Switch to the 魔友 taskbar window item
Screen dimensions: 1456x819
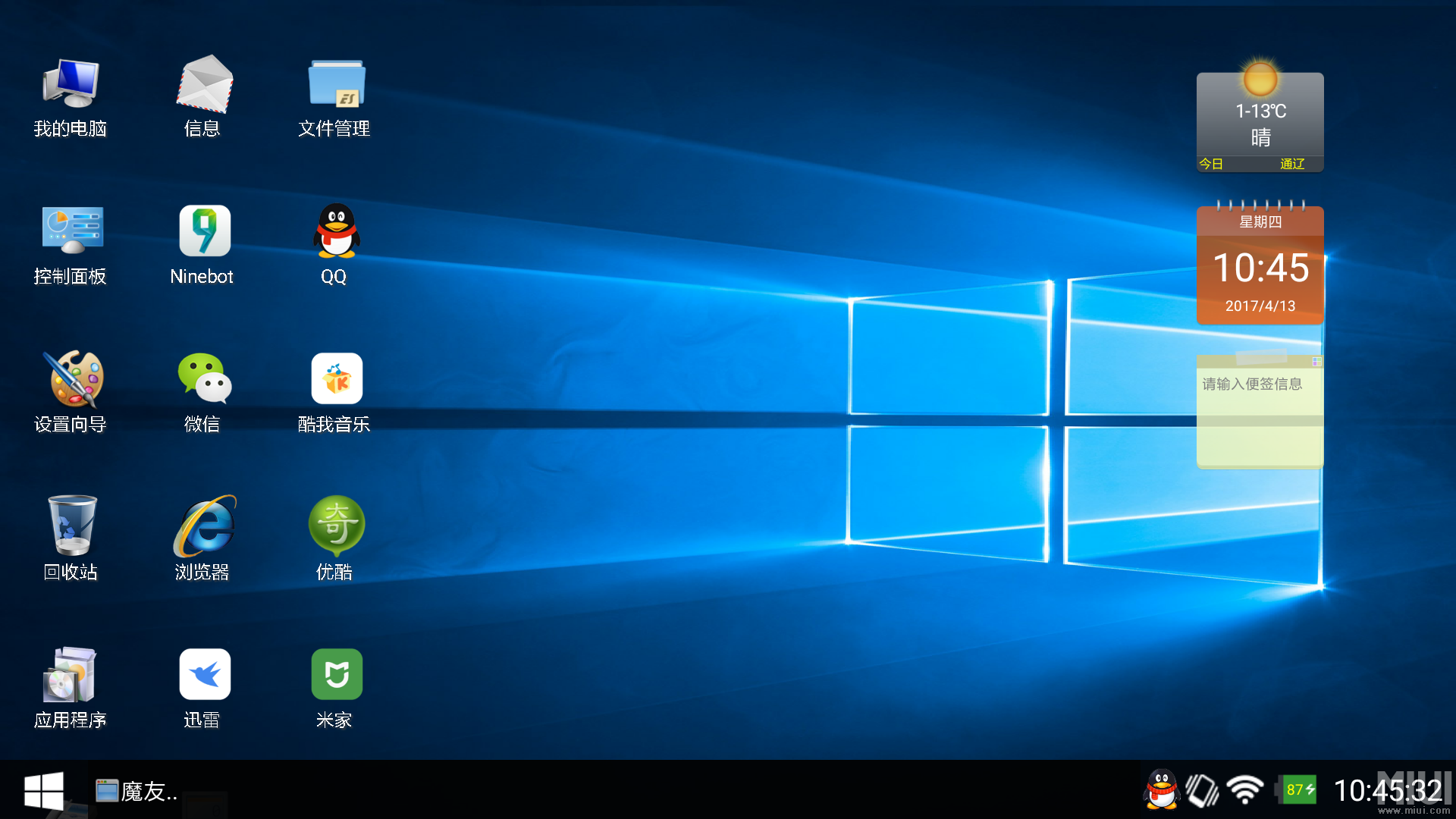click(136, 791)
